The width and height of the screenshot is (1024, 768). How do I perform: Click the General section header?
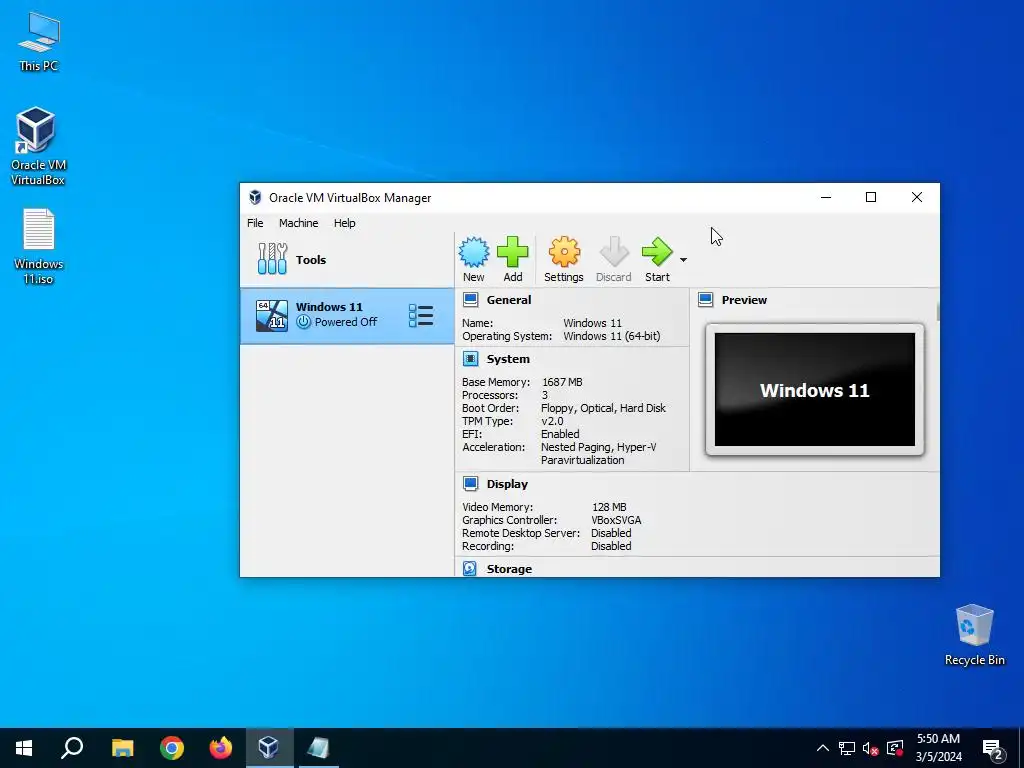[509, 300]
